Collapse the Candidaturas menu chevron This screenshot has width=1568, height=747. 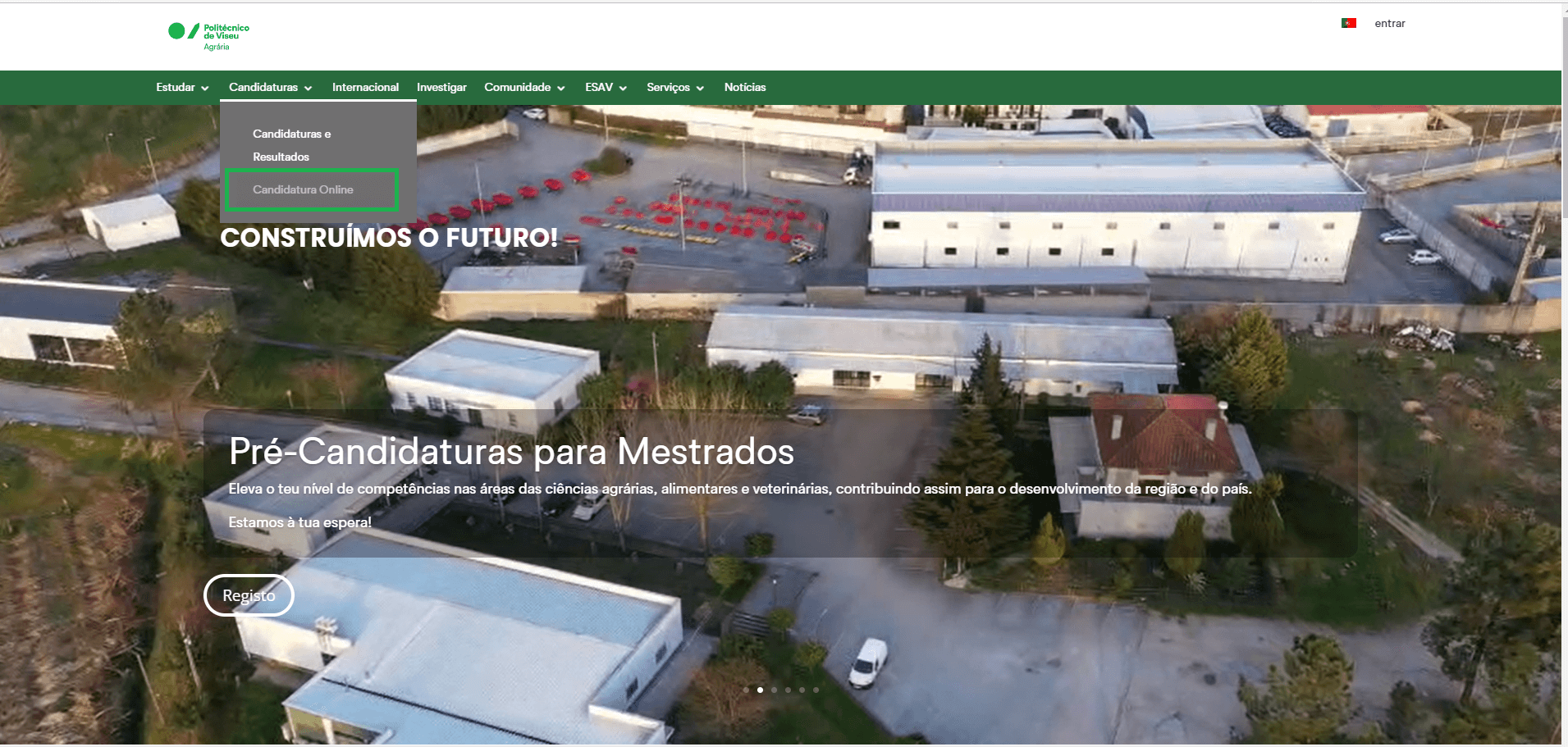(308, 89)
